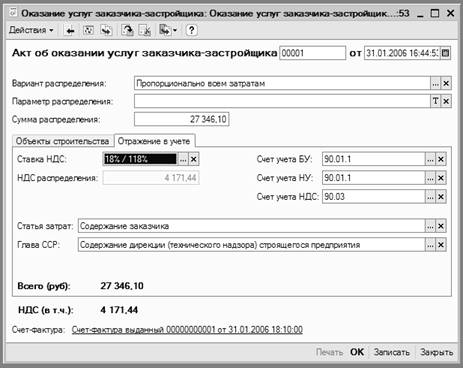The image size is (463, 368).
Task: Click the document number field 00001
Action: click(312, 53)
